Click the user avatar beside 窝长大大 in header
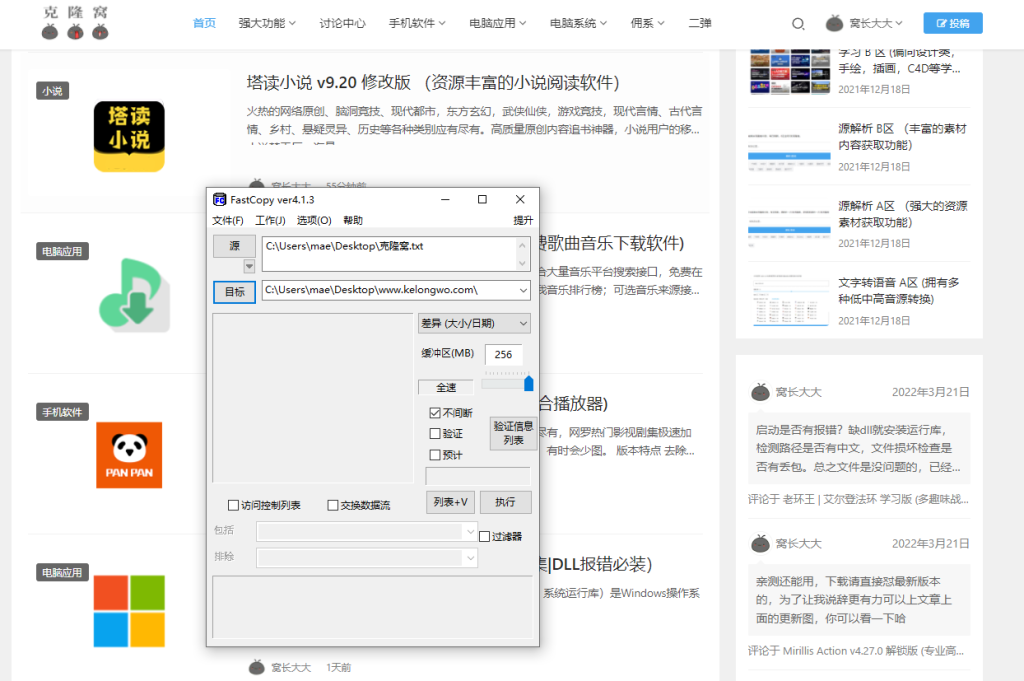1024x681 pixels. 834,24
